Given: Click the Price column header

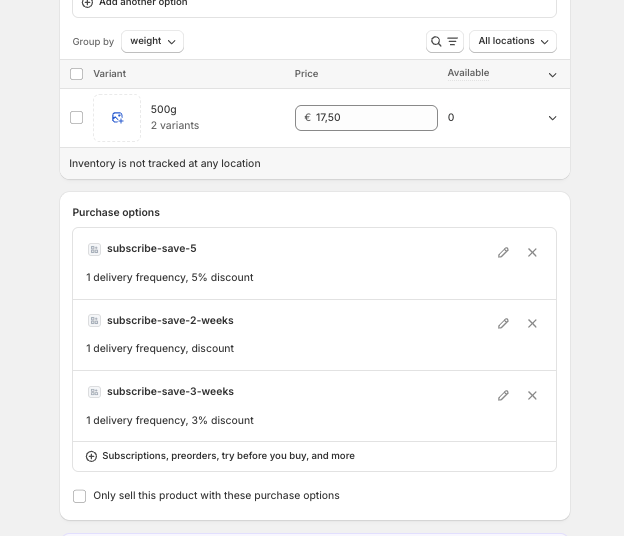Looking at the screenshot, I should pyautogui.click(x=306, y=74).
